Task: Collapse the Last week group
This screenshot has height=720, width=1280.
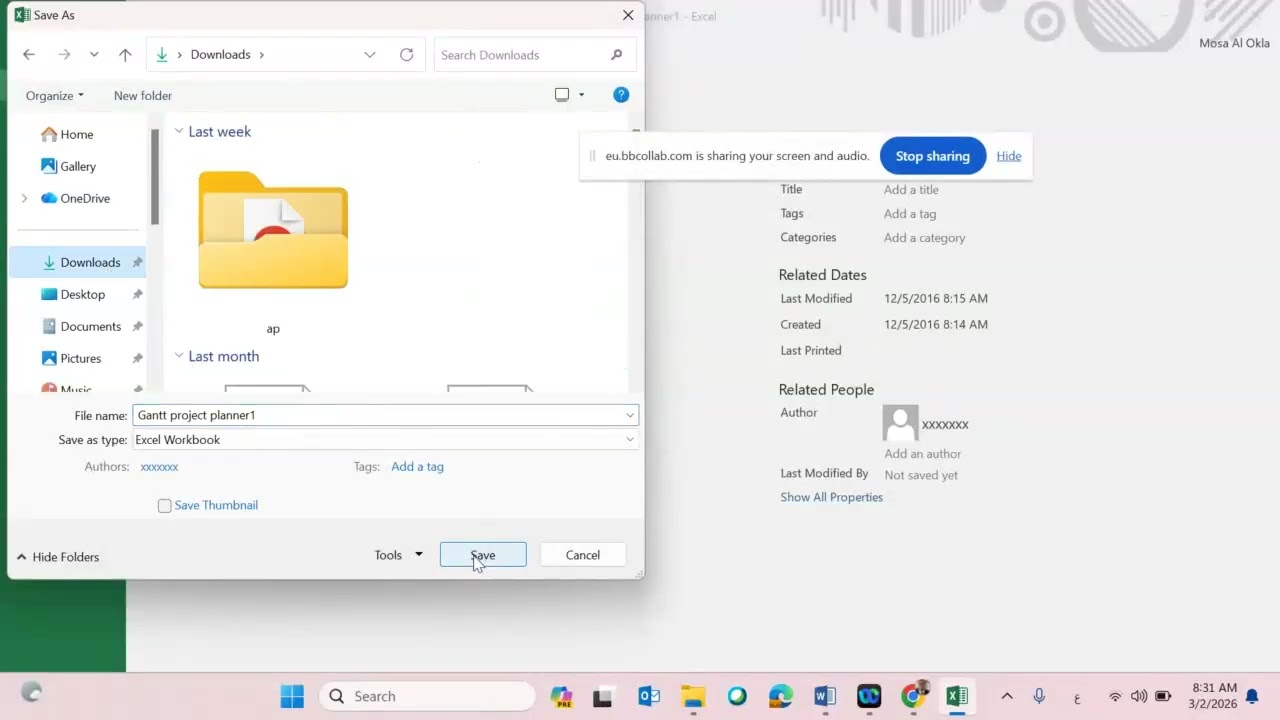Action: tap(179, 131)
